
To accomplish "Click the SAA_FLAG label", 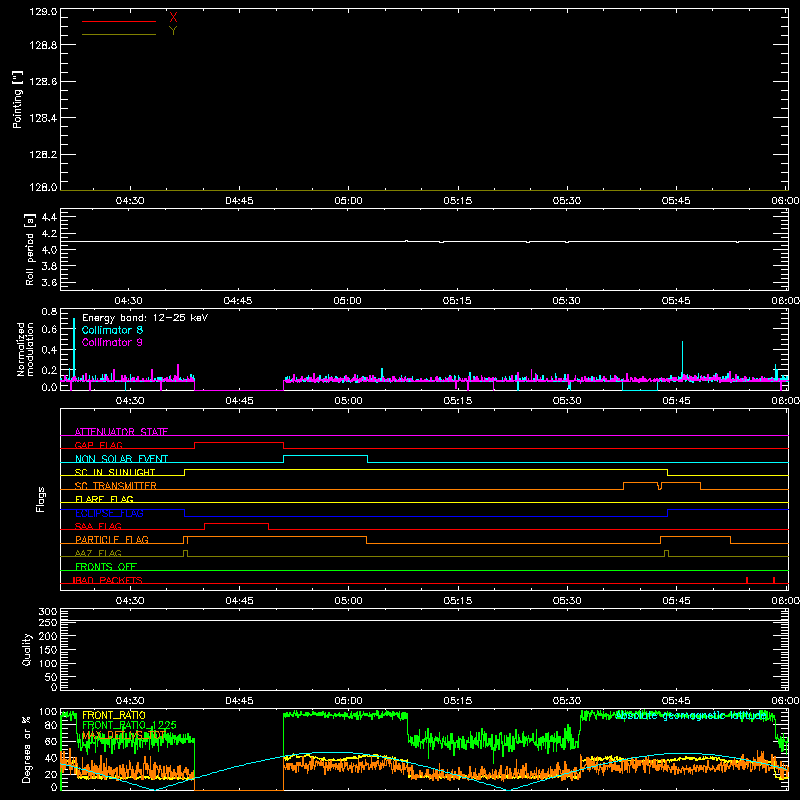I will 98,526.
